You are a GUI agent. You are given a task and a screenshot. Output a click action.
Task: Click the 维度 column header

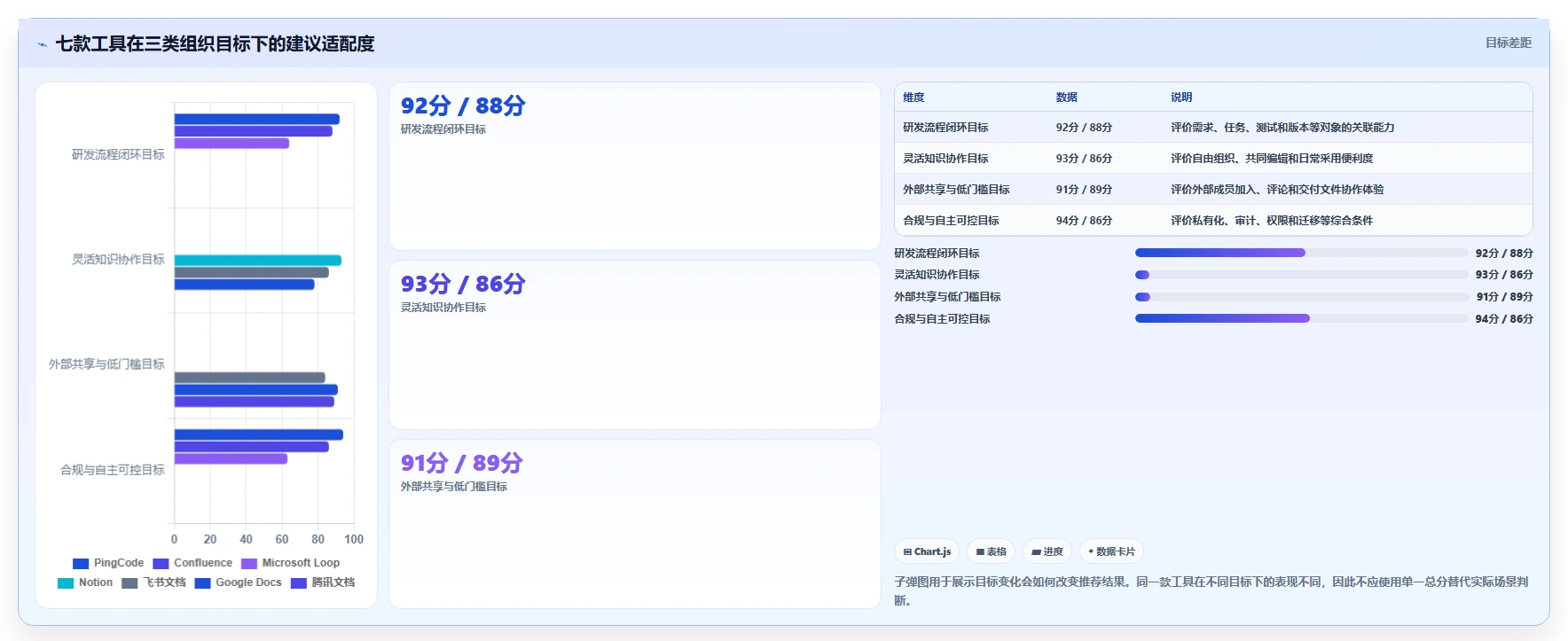(x=913, y=98)
